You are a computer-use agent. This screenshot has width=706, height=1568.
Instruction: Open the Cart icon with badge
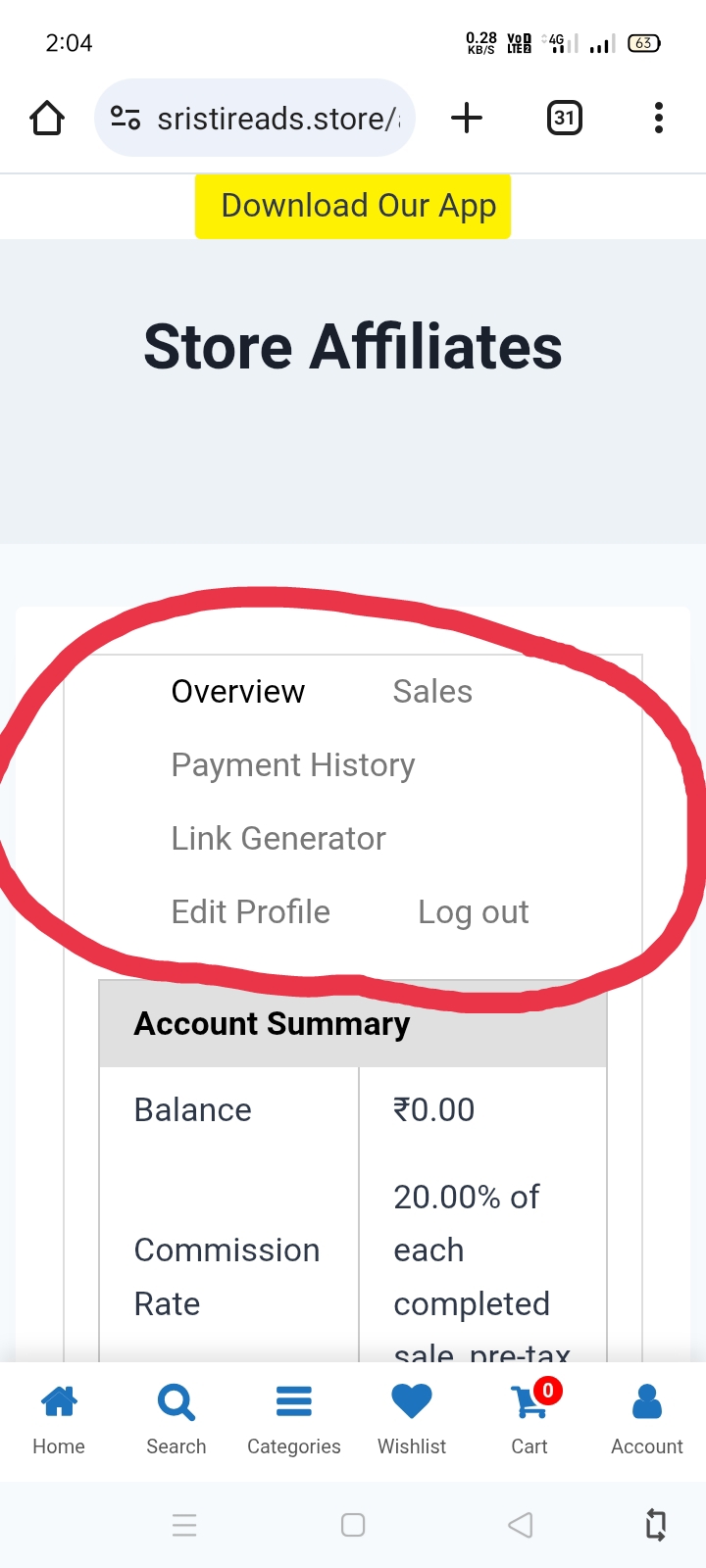531,1401
